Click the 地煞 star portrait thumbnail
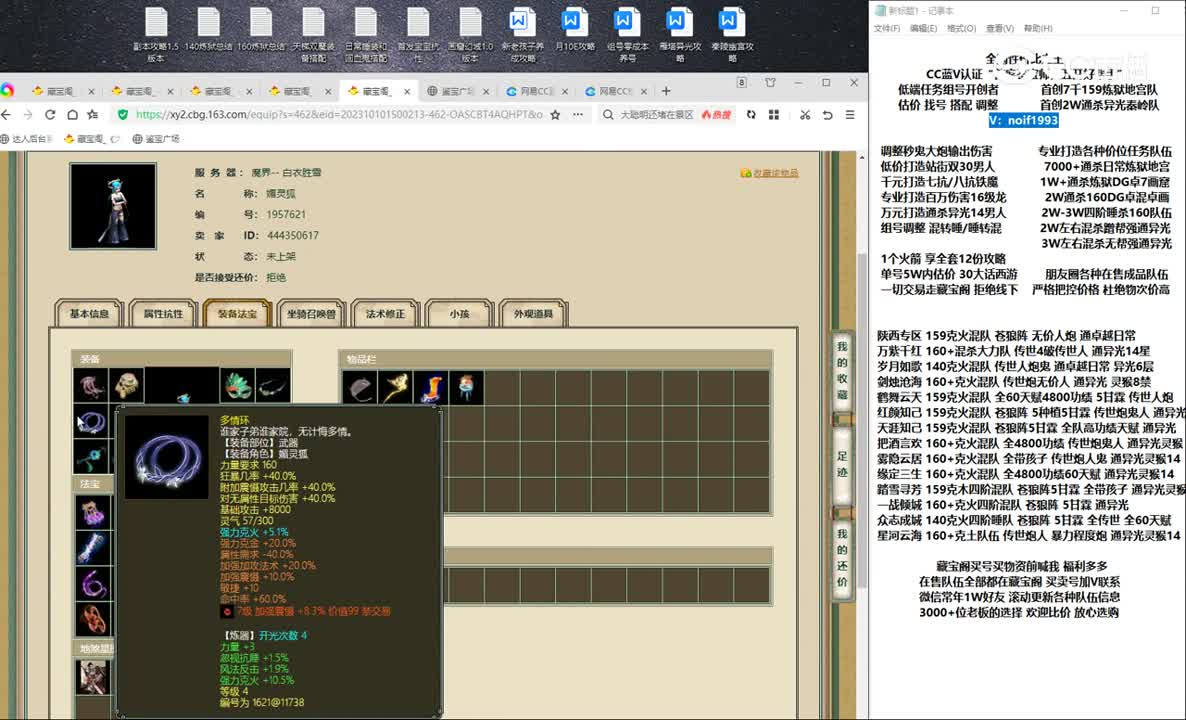 coord(93,676)
